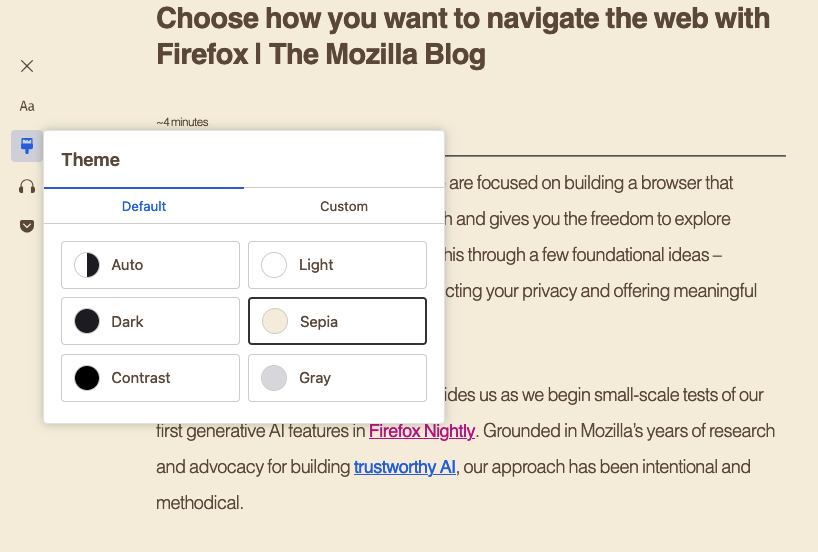Choose the Dark theme option
818x552 pixels.
coord(150,322)
